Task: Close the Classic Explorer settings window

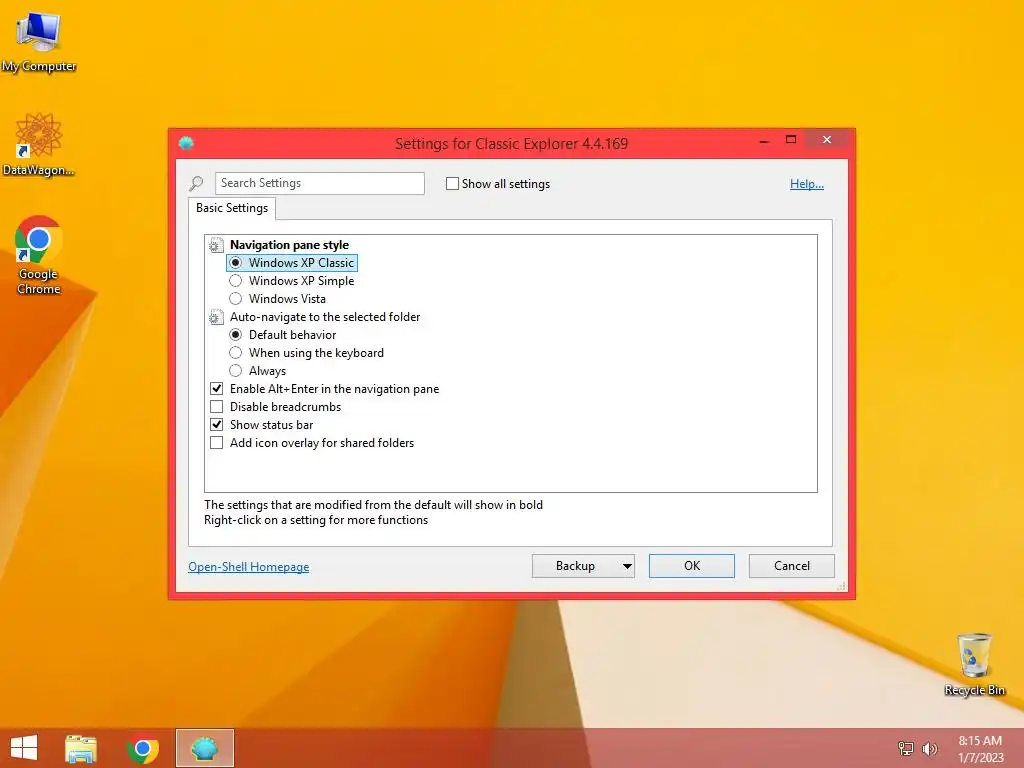Action: point(827,140)
